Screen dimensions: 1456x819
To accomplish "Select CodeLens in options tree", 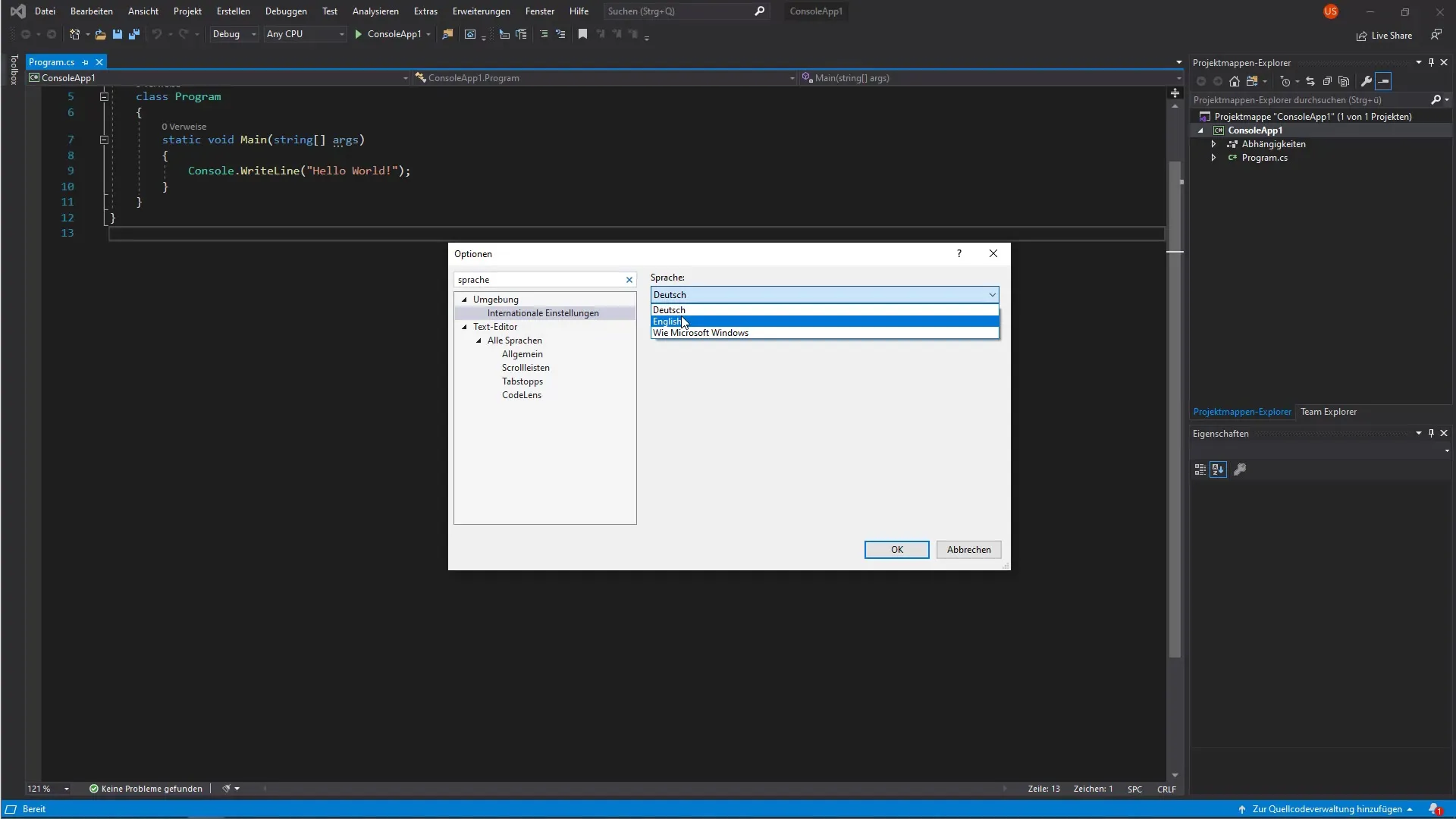I will tap(521, 395).
